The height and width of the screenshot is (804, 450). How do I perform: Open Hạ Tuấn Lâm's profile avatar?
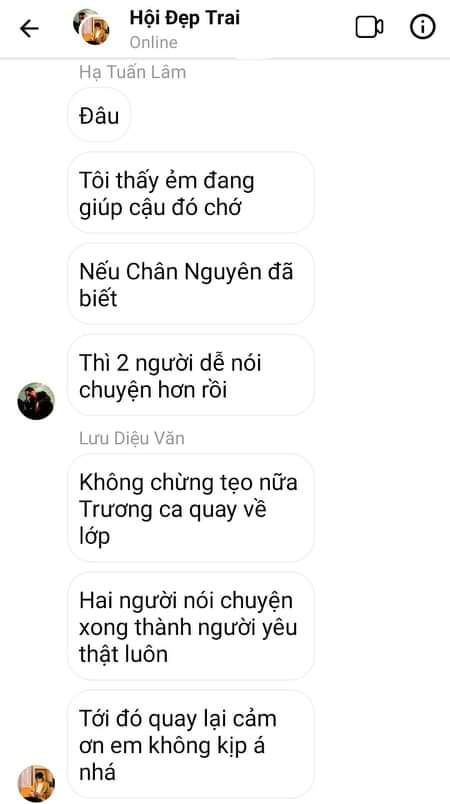click(x=36, y=401)
